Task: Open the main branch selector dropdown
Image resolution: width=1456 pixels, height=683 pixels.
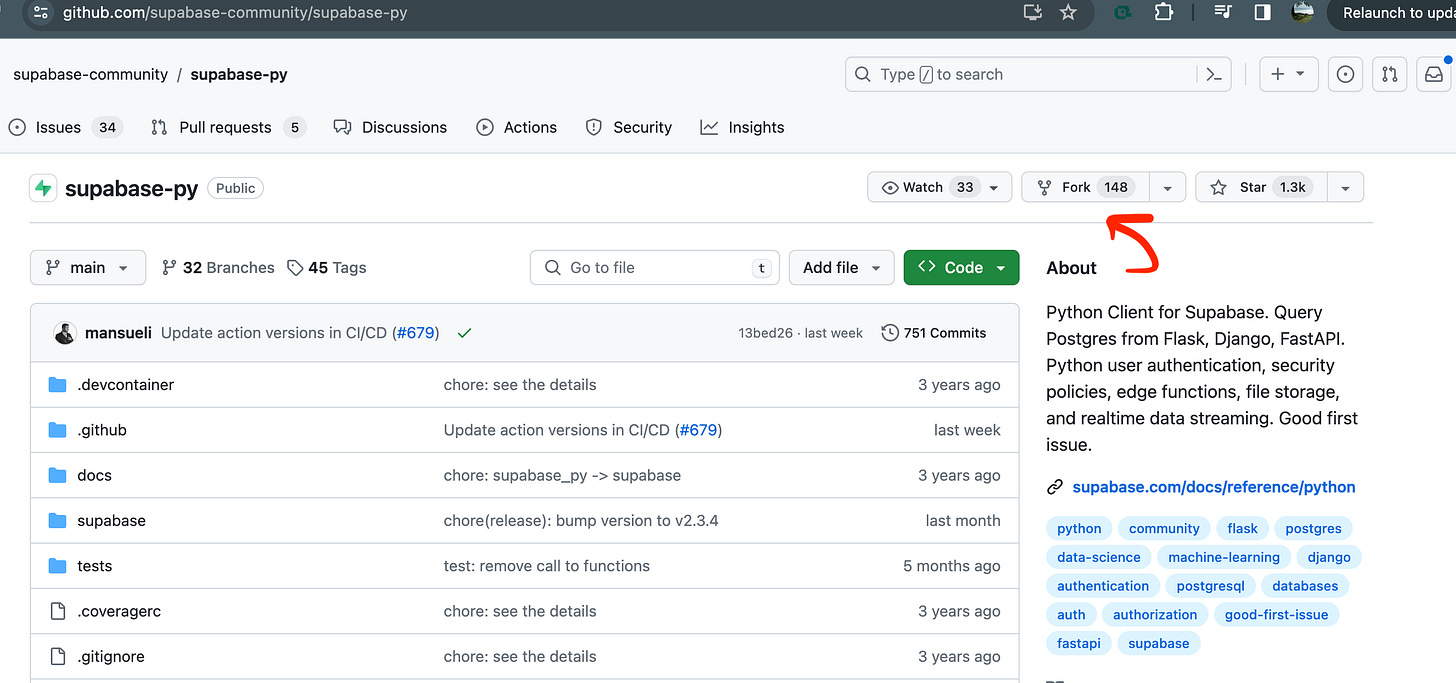Action: 88,267
